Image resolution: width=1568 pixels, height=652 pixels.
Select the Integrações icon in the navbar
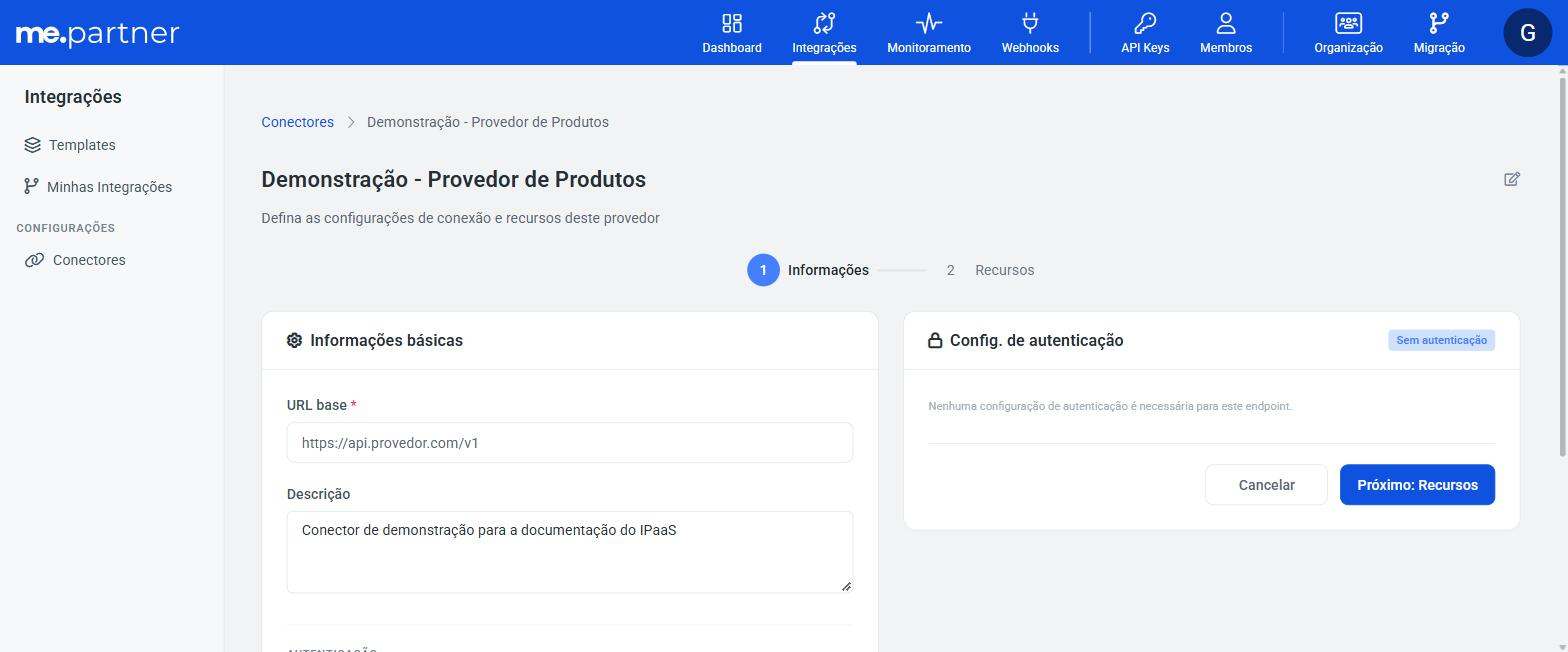824,23
